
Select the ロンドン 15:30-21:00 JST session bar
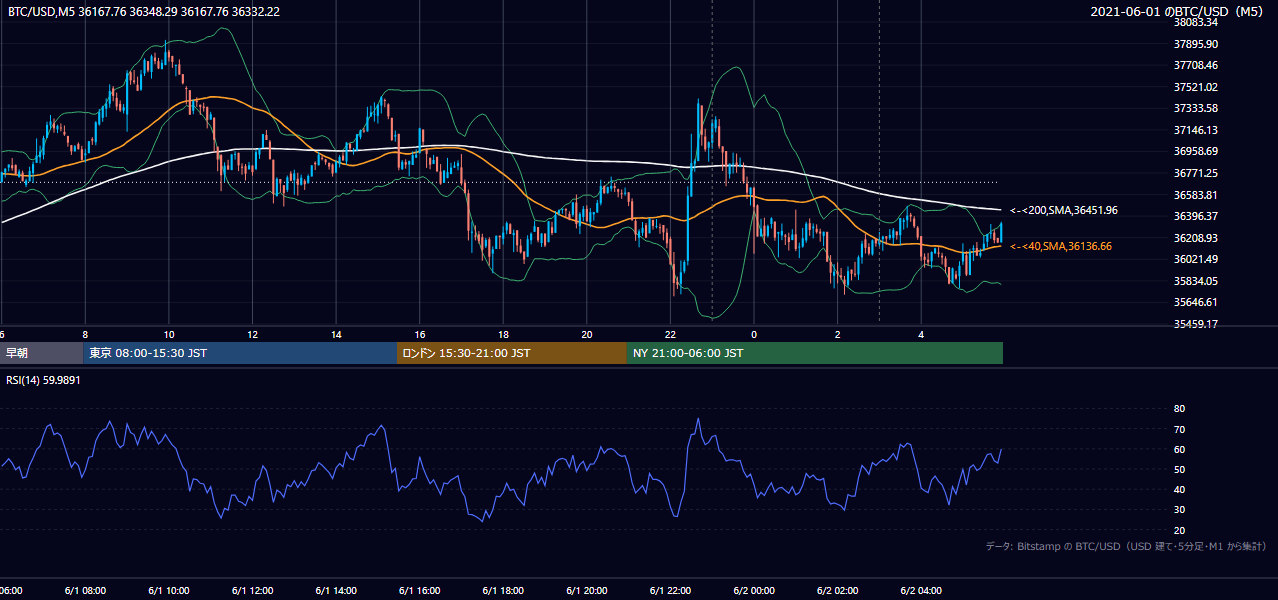[x=512, y=353]
